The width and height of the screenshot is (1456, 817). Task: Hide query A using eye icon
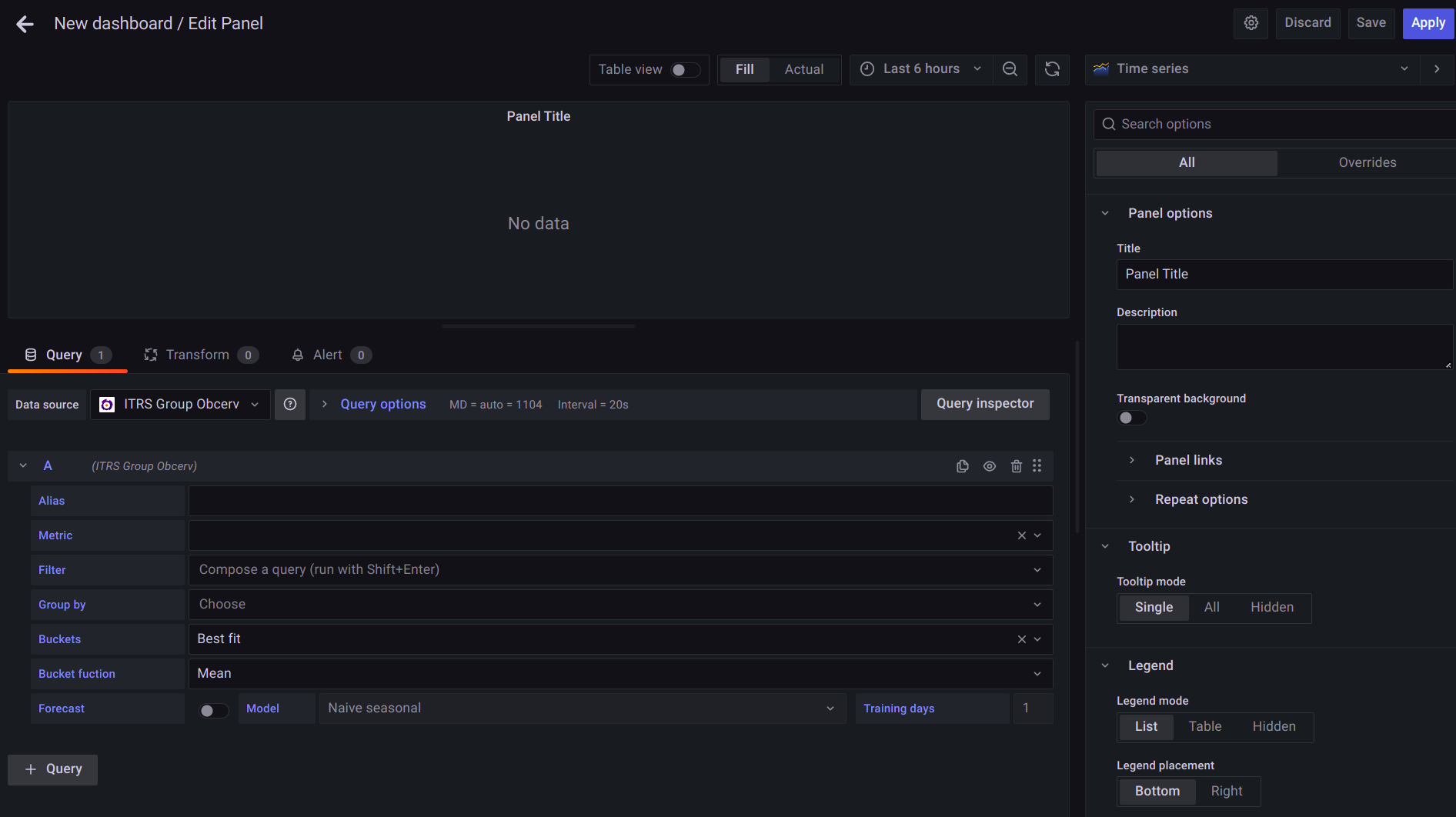pyautogui.click(x=990, y=466)
